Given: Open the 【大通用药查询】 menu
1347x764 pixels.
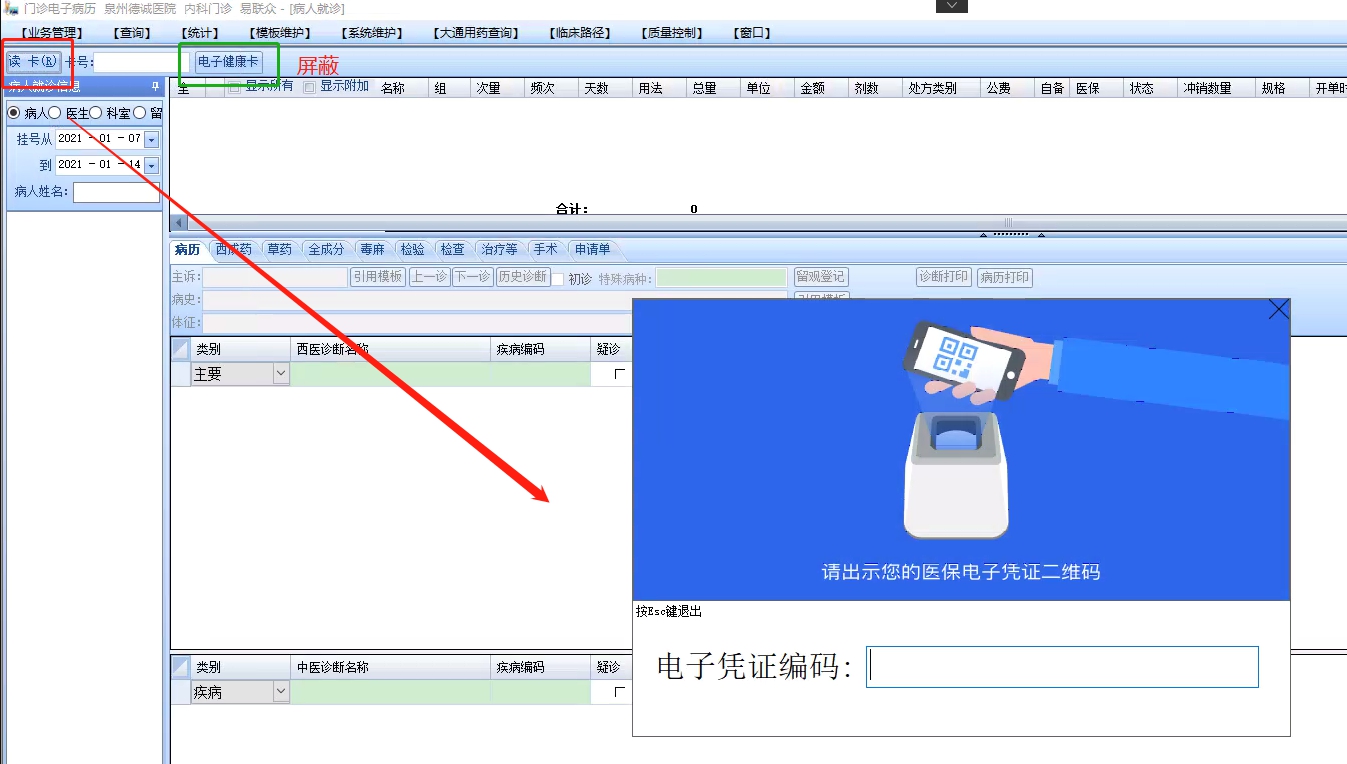Looking at the screenshot, I should point(477,33).
